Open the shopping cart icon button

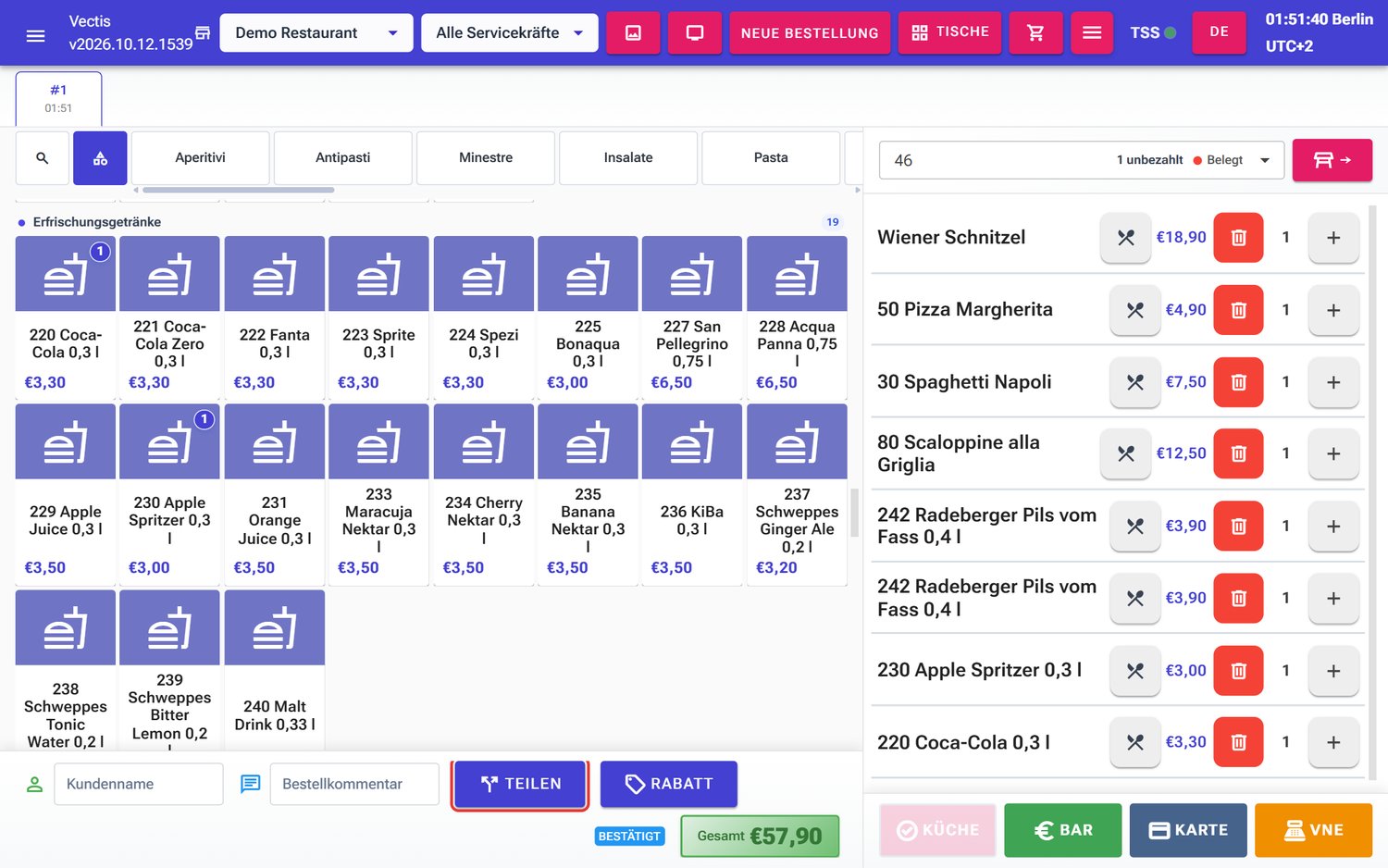click(x=1035, y=33)
